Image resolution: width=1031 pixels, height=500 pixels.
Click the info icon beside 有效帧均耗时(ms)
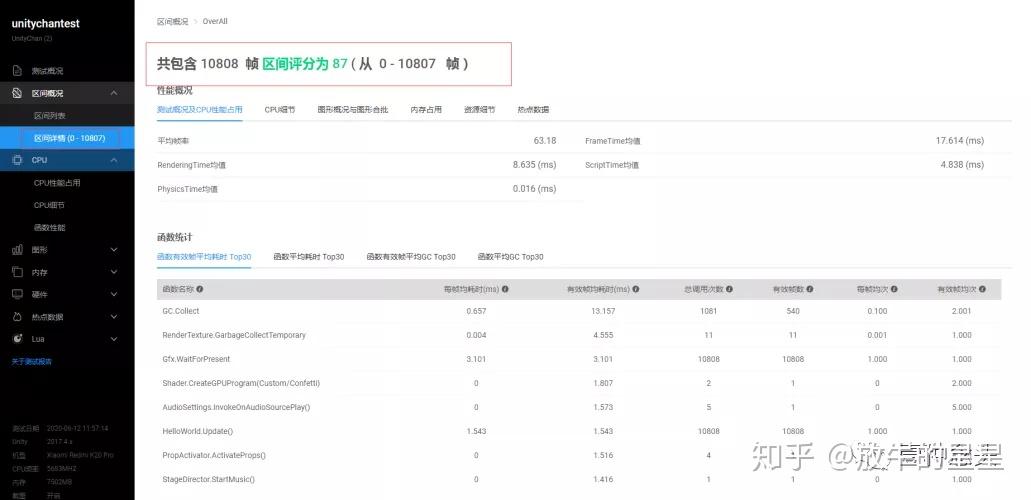[x=635, y=289]
